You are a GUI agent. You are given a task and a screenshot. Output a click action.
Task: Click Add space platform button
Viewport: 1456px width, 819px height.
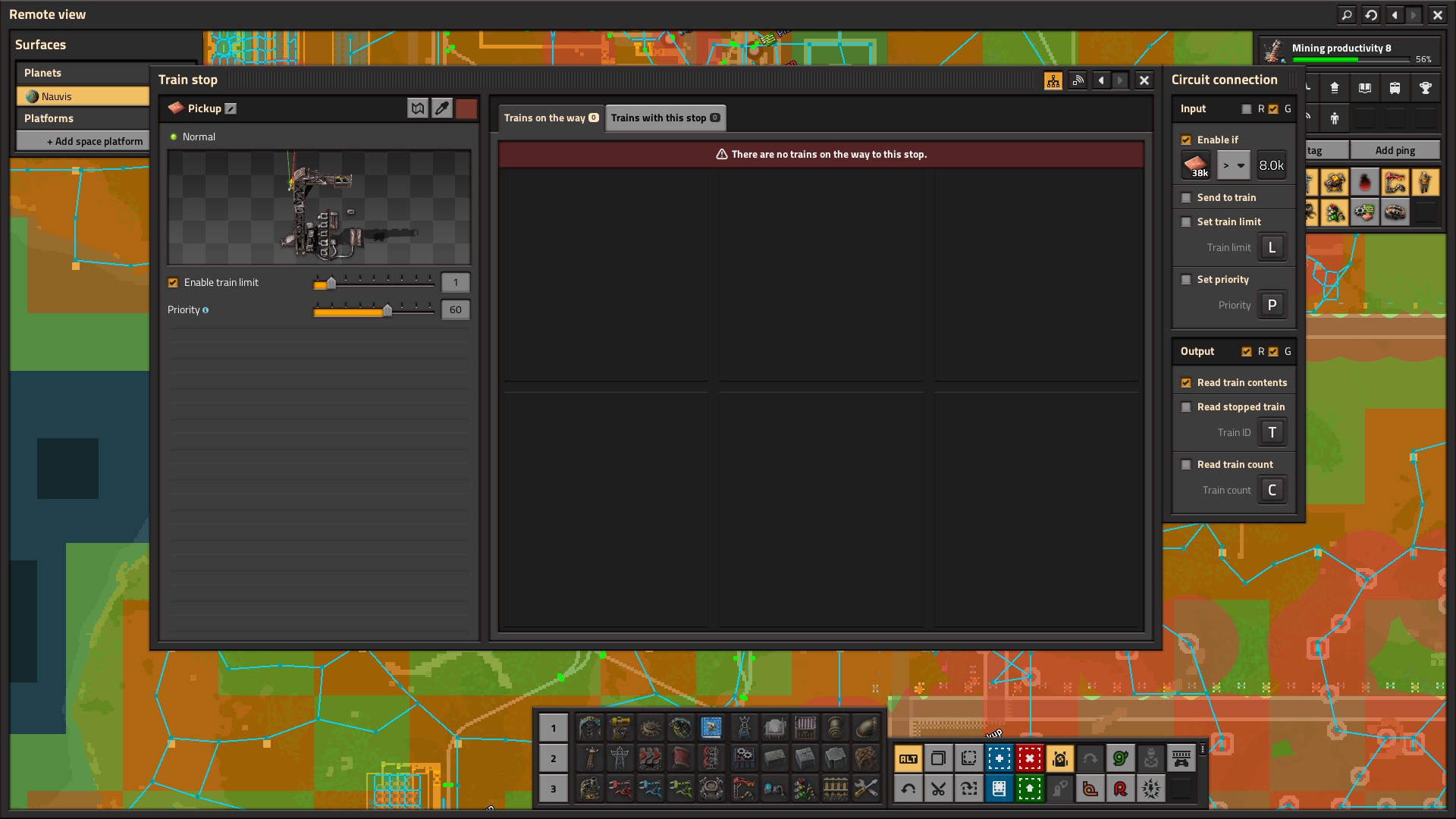(83, 141)
